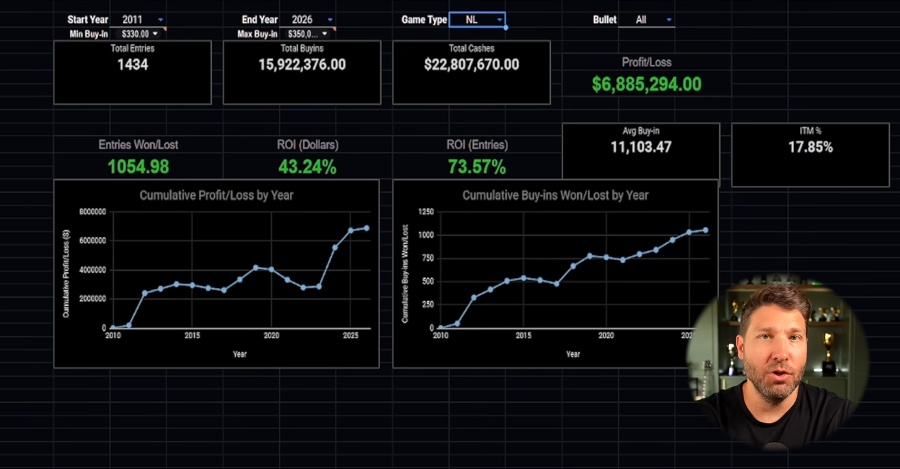Click the final data point of the Profit/Loss chart
The width and height of the screenshot is (900, 469).
(x=366, y=228)
